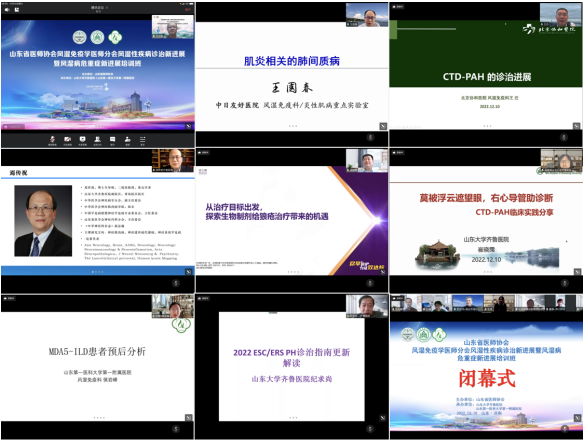Select dark-clothed participant thumbnail above 闭幕式 slide

[499, 303]
